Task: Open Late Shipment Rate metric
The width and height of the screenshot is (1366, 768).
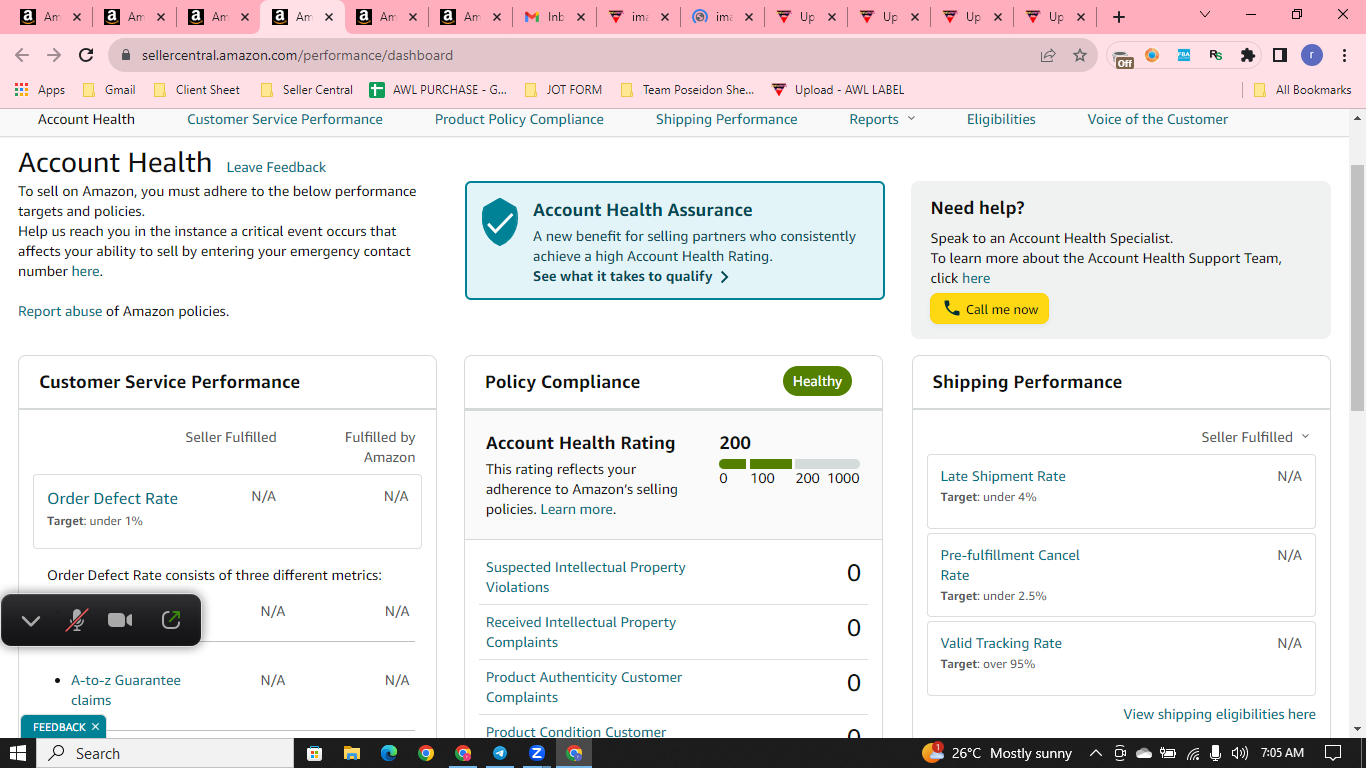Action: 1003,476
